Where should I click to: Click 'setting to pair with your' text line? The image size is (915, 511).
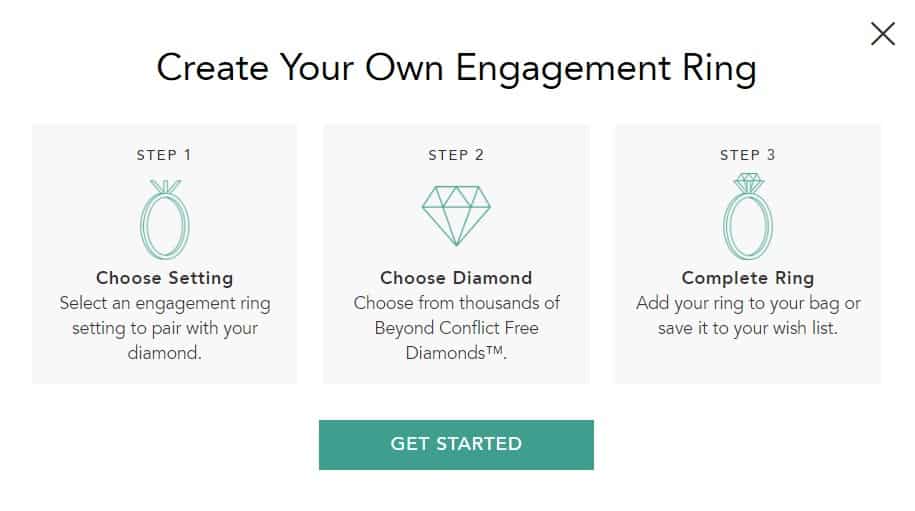[x=165, y=328]
